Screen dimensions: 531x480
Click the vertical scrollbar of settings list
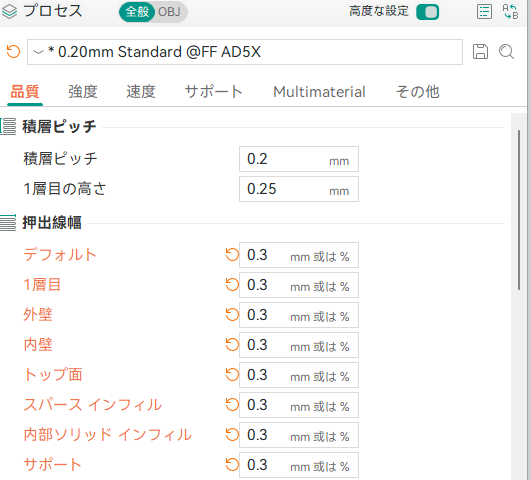[x=518, y=210]
